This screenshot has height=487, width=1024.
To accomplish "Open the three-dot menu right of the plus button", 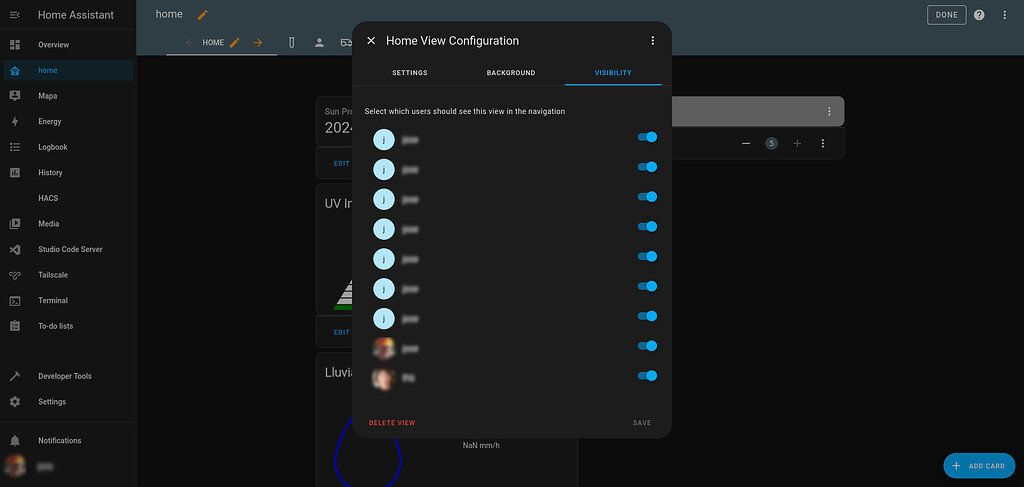I will 823,143.
